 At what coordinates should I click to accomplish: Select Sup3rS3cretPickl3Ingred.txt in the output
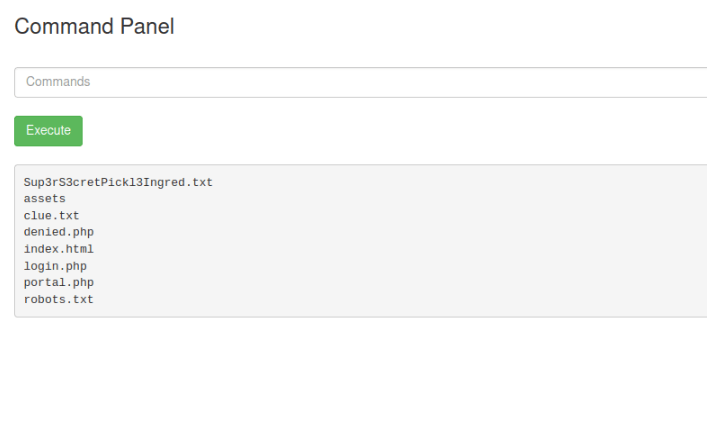pyautogui.click(x=118, y=182)
